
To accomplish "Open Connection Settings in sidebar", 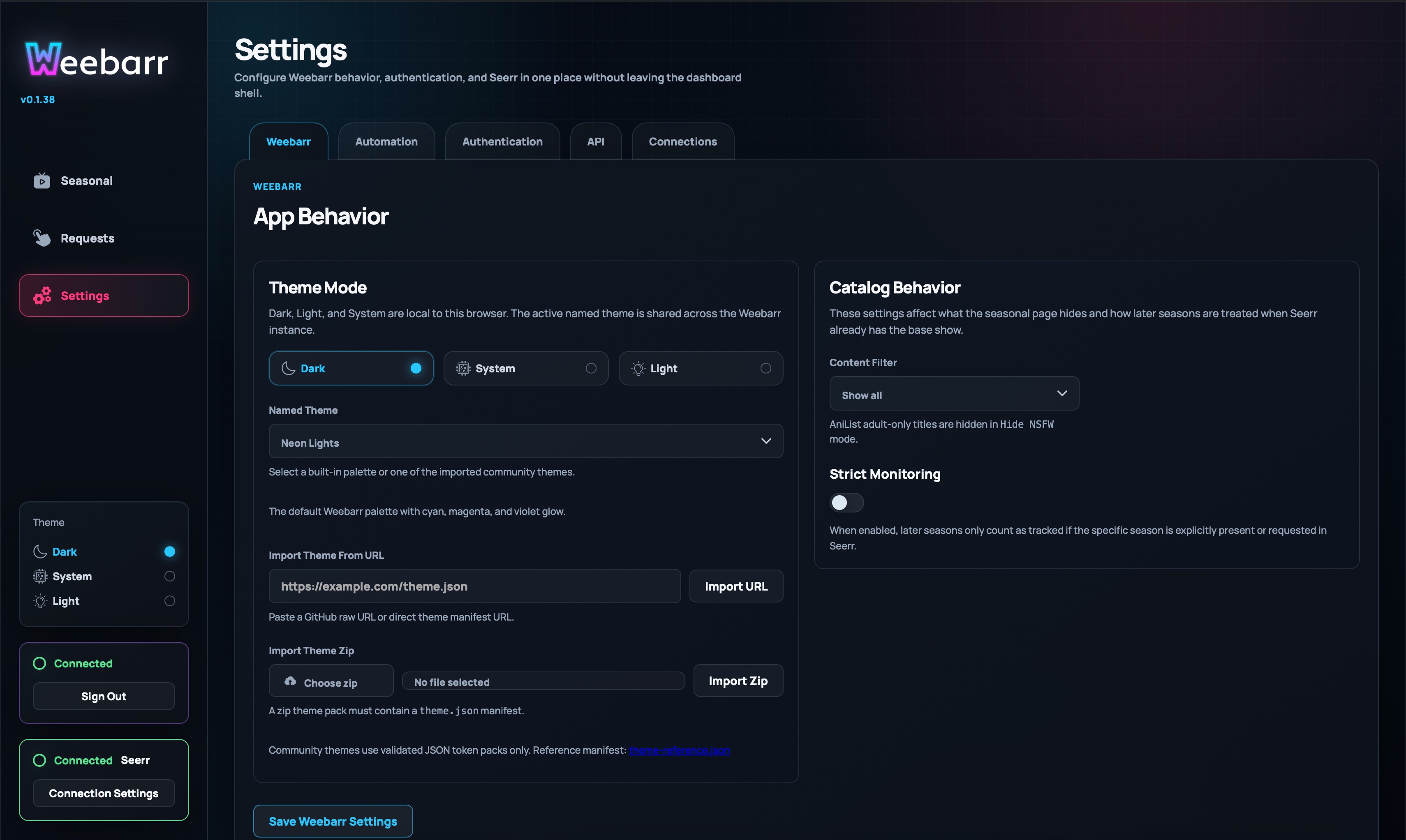I will click(104, 793).
